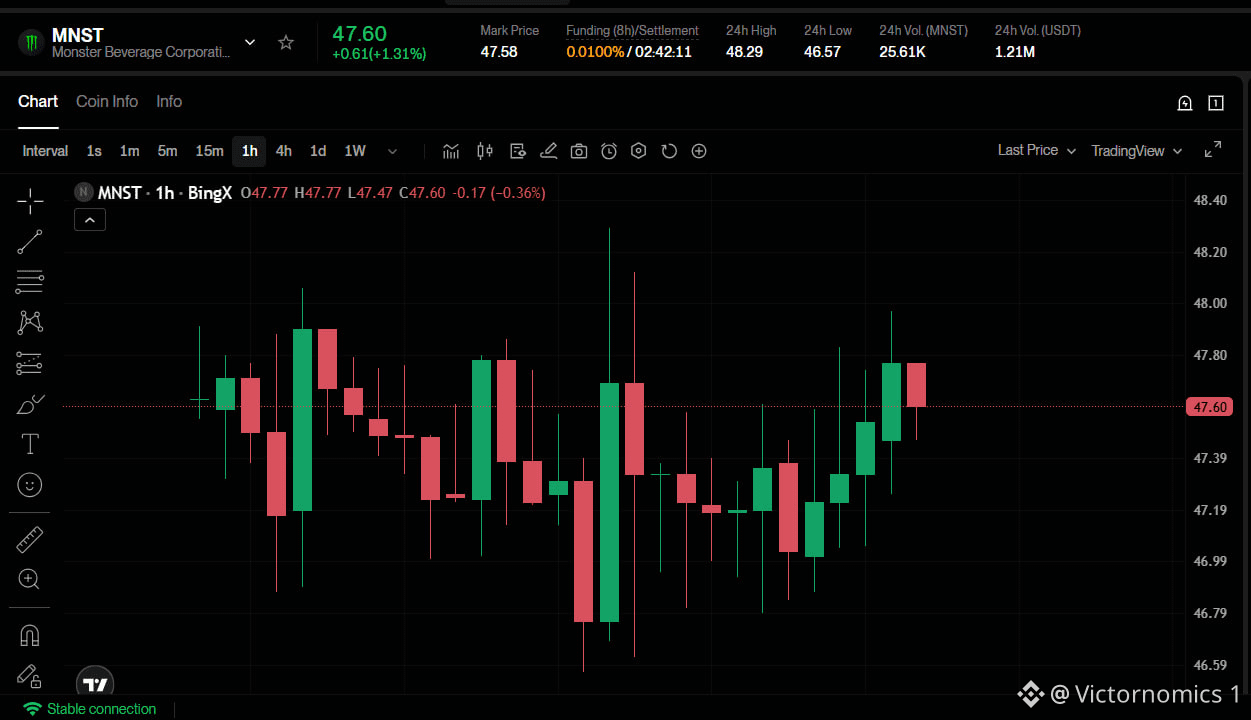Select the brush drawing tool
Screen dimensions: 1251x720
click(30, 404)
